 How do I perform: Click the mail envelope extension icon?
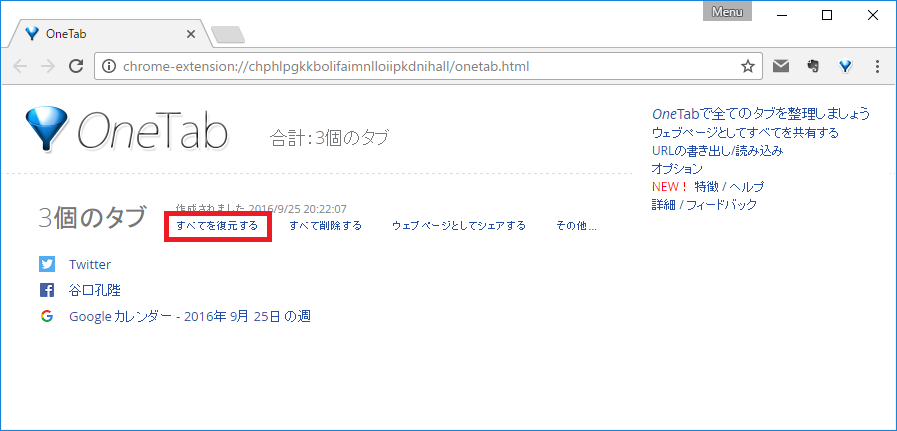click(x=781, y=67)
